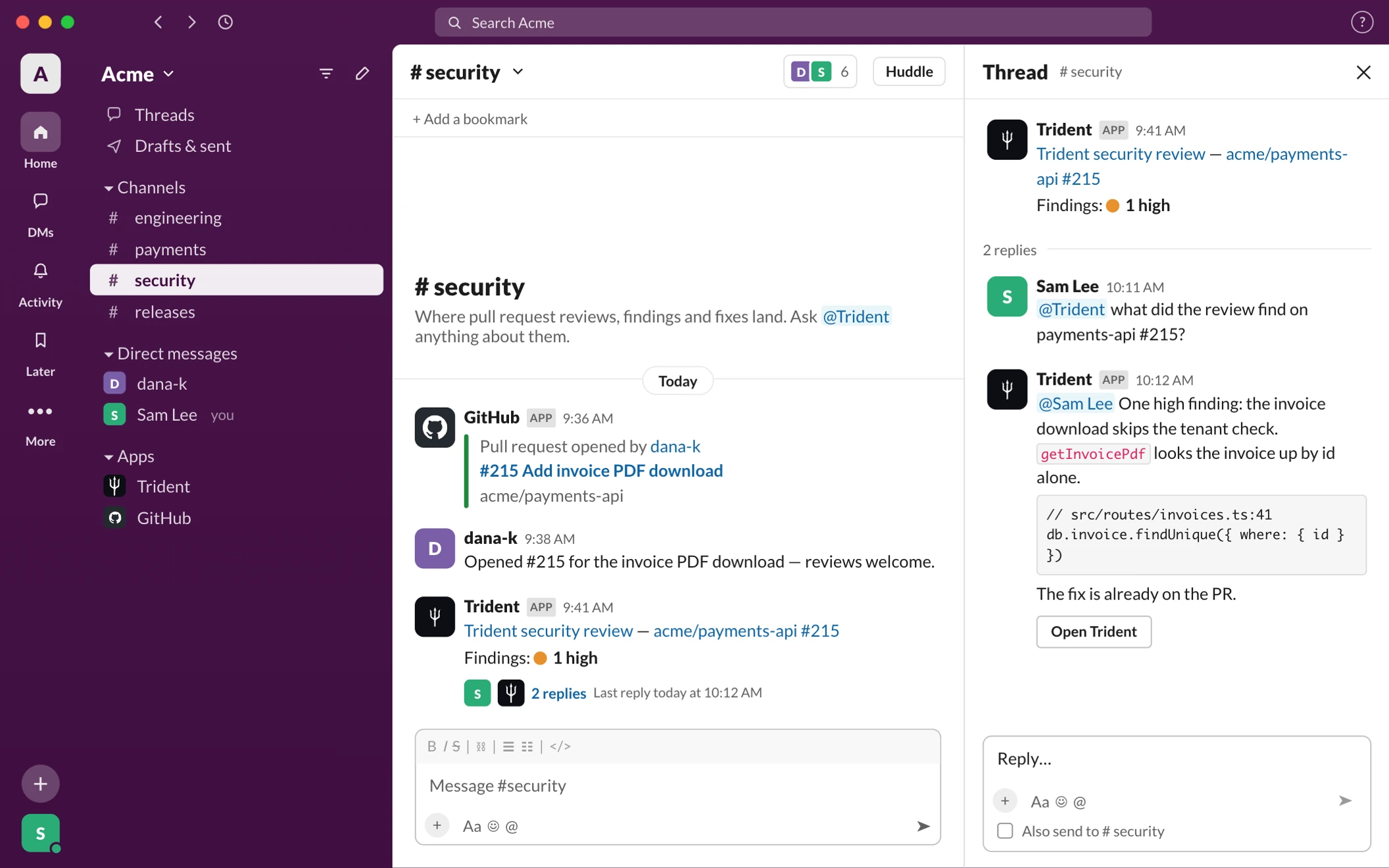Click the @Sam Lee mention in thread
1389x868 pixels.
(1075, 404)
